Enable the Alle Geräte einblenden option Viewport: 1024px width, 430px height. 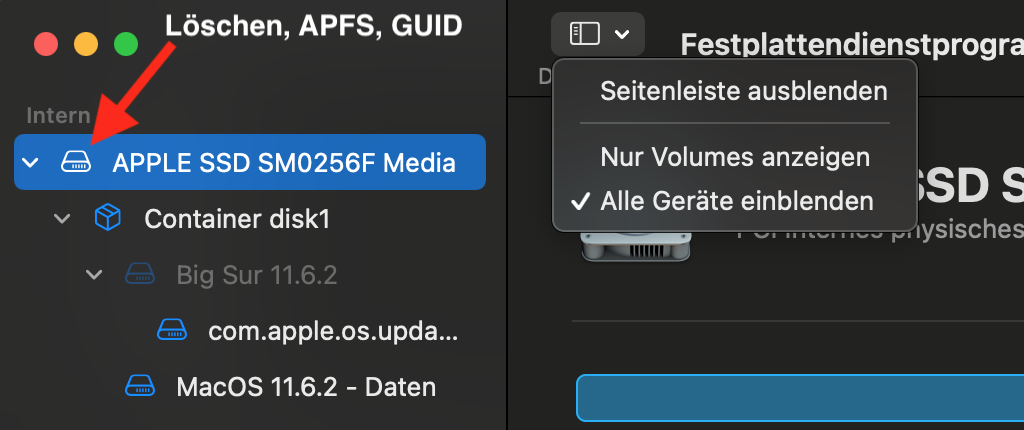click(x=736, y=201)
